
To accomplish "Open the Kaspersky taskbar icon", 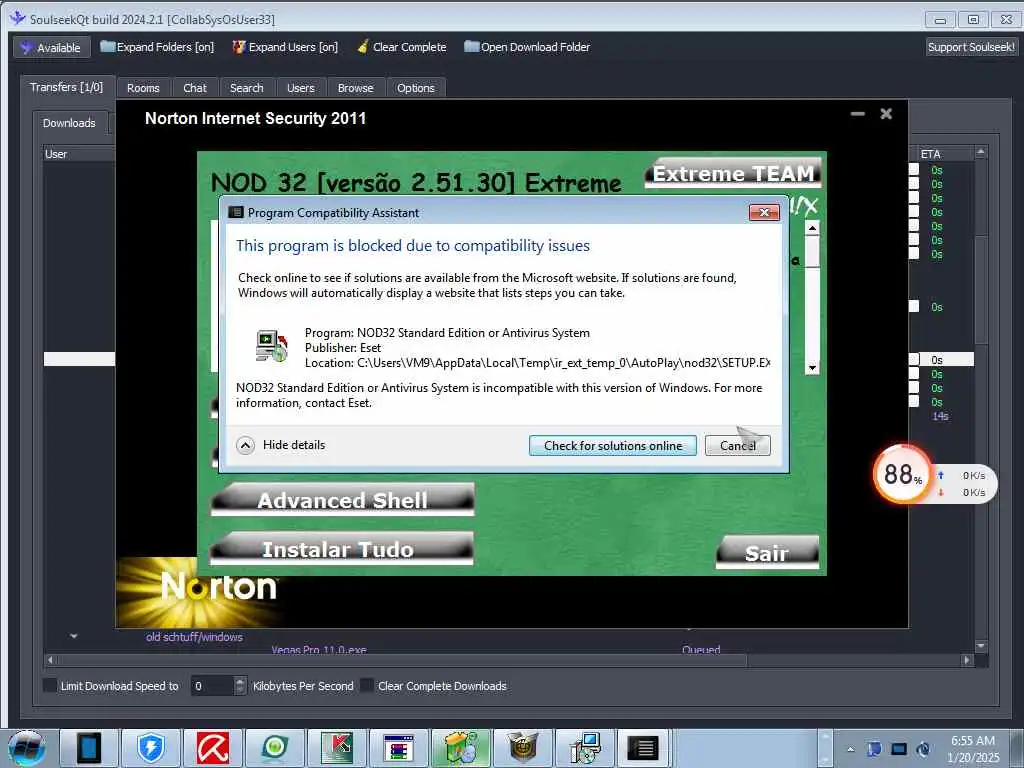I will click(337, 748).
